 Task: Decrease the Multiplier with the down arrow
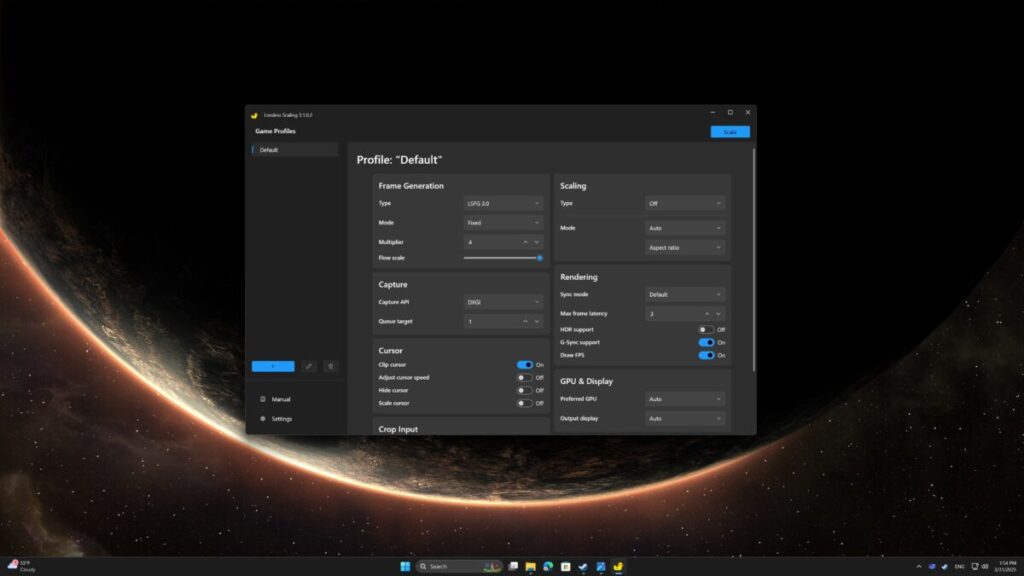pos(537,242)
